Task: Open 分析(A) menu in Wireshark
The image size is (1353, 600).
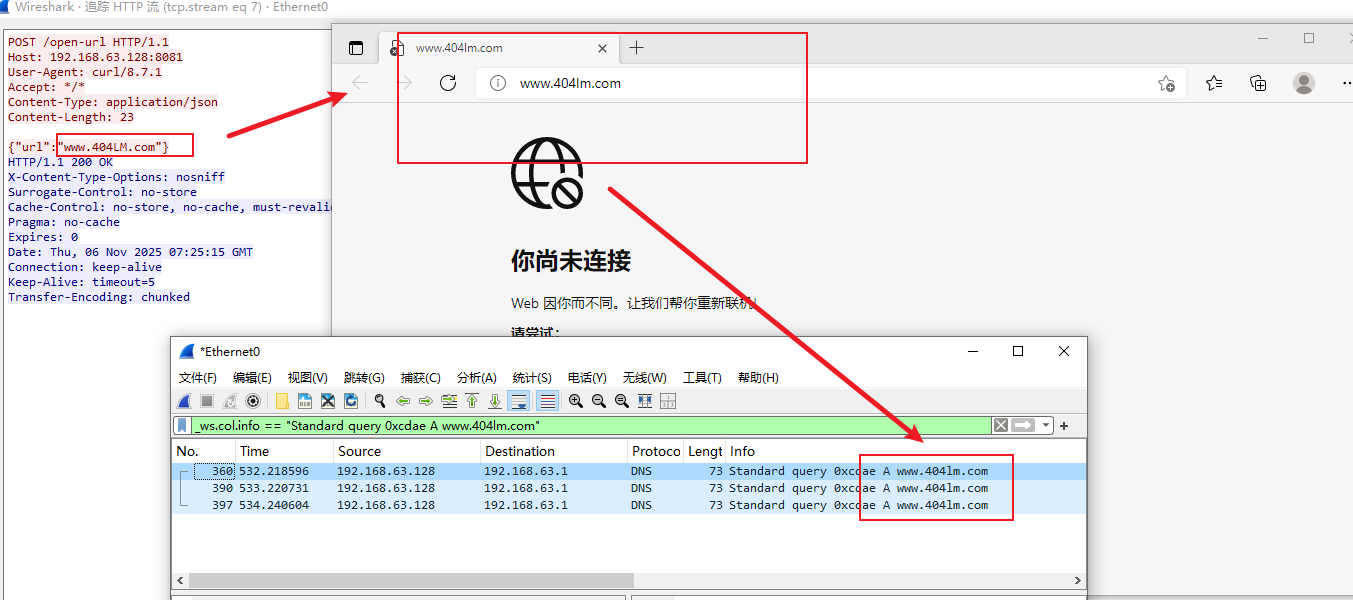Action: tap(477, 377)
